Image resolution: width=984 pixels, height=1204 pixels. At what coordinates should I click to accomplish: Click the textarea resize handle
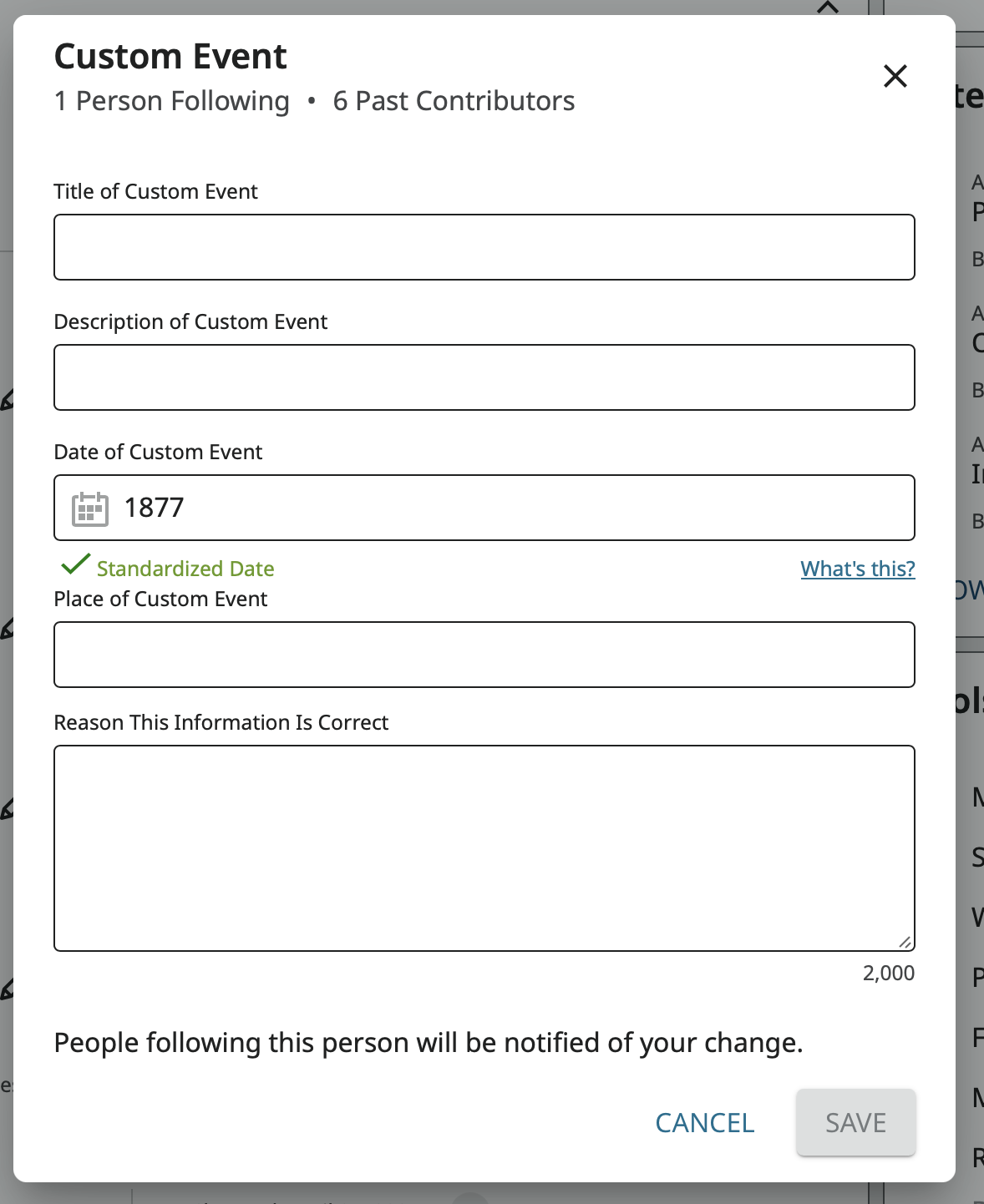(x=906, y=943)
